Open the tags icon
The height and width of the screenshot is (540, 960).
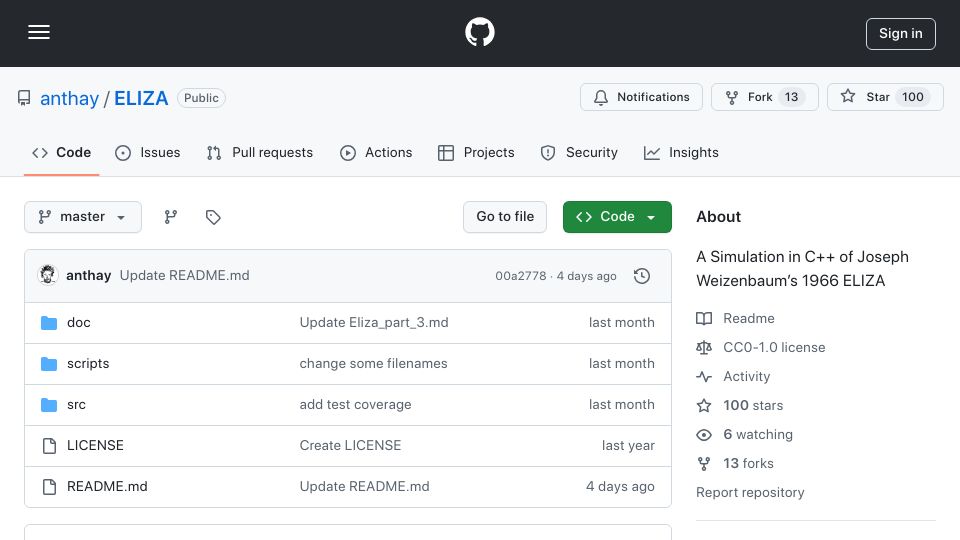(x=213, y=217)
